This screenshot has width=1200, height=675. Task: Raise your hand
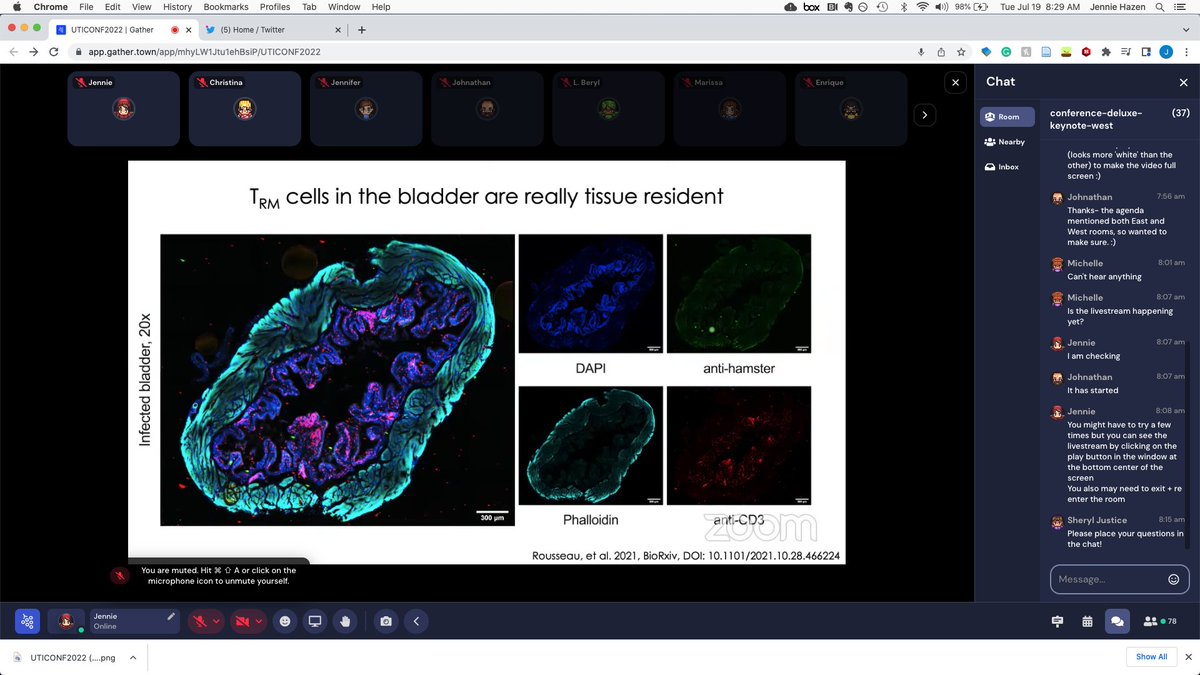[x=345, y=621]
